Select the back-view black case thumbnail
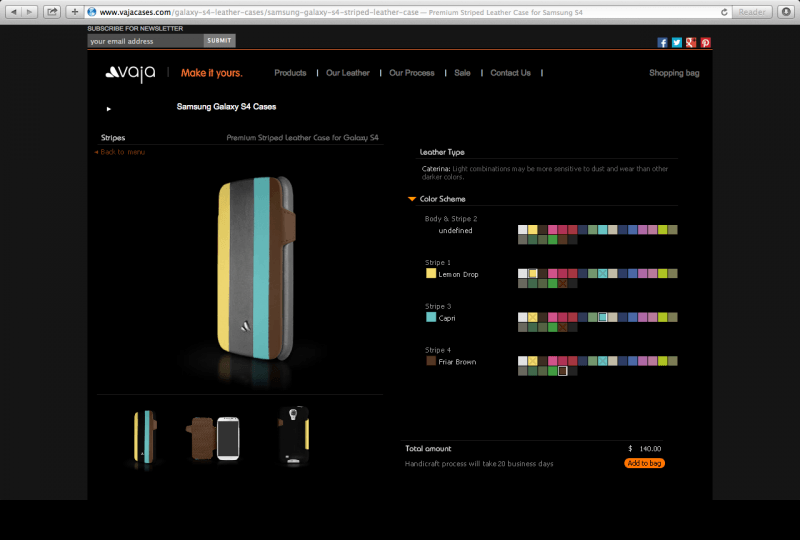800x540 pixels. (294, 435)
